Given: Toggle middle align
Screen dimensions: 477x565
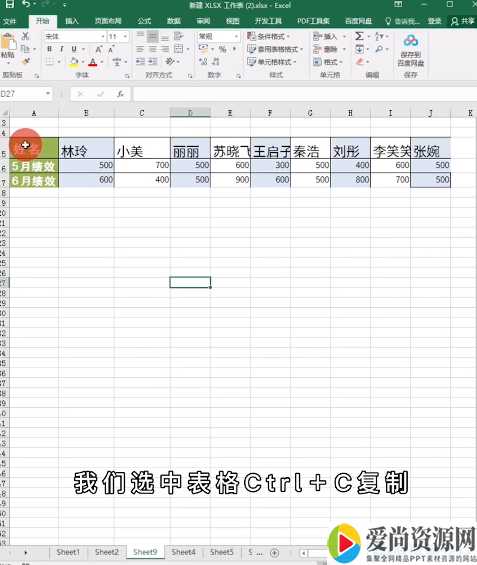Looking at the screenshot, I should (153, 36).
